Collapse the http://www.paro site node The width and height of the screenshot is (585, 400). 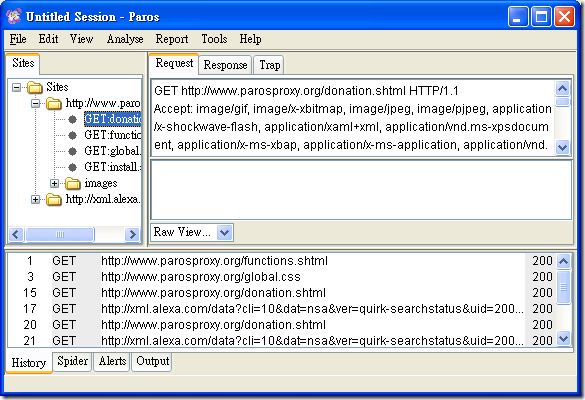pyautogui.click(x=35, y=103)
